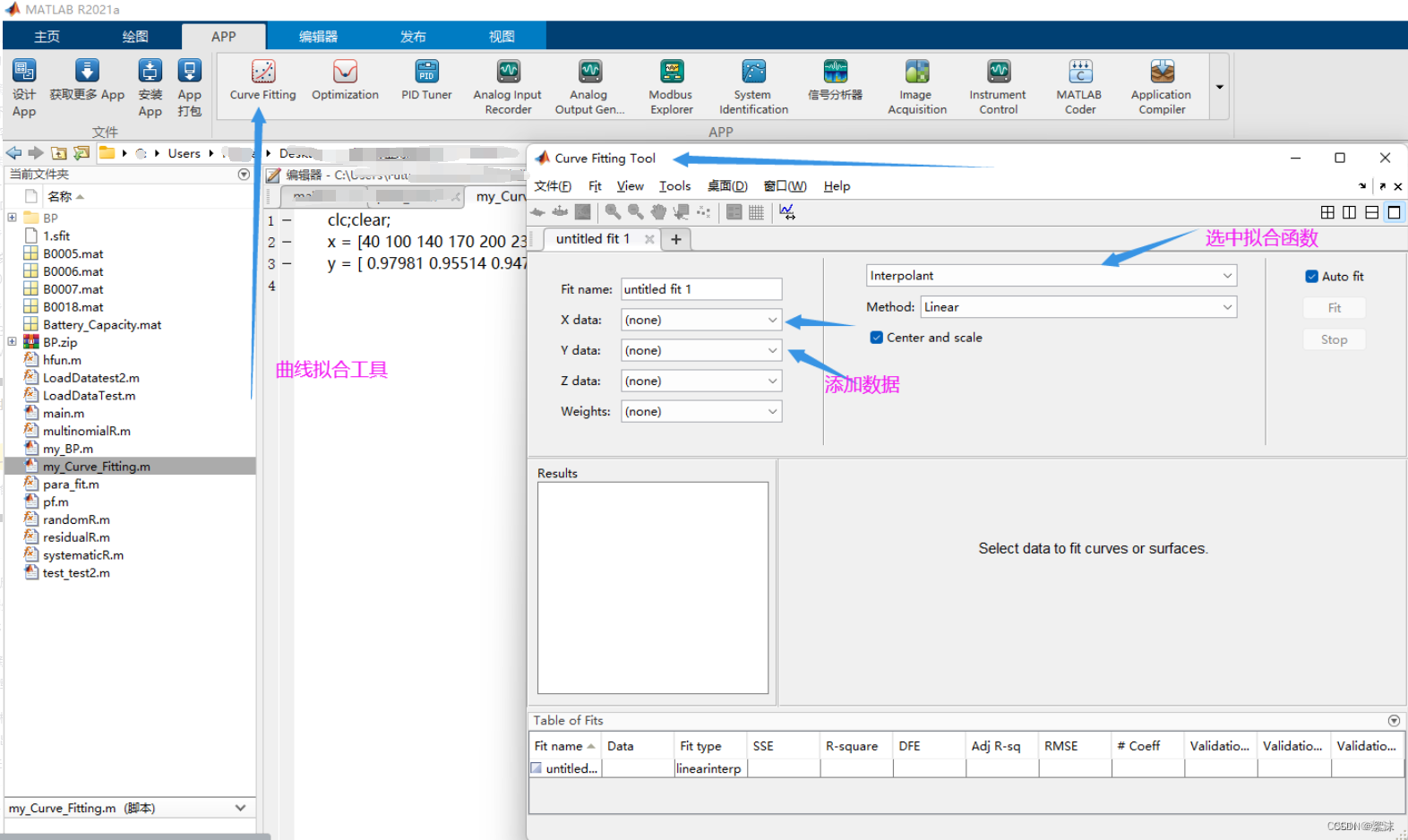Open System Identification app

pos(753,88)
